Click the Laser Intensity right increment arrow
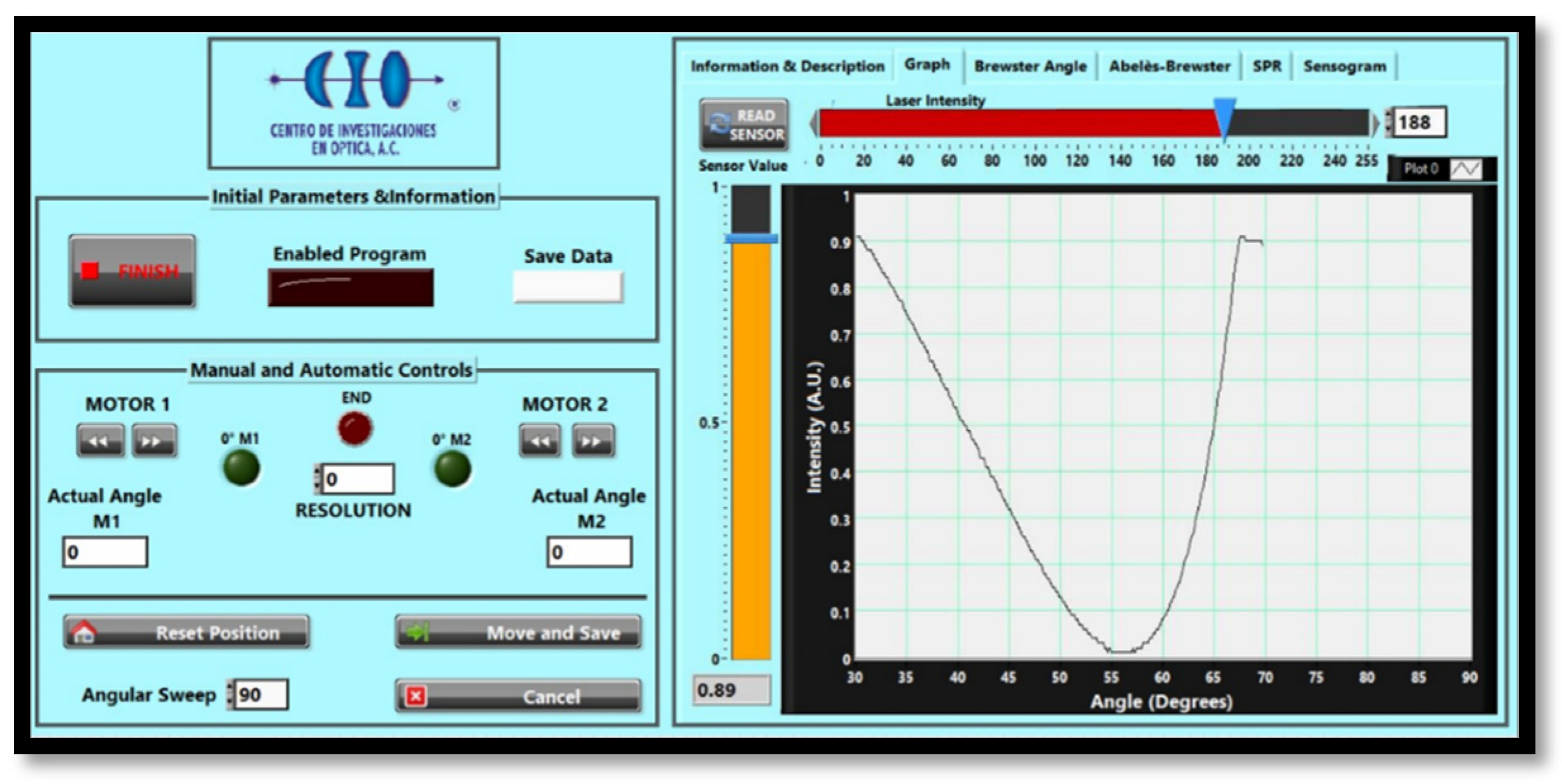Image resolution: width=1562 pixels, height=784 pixels. click(1375, 123)
